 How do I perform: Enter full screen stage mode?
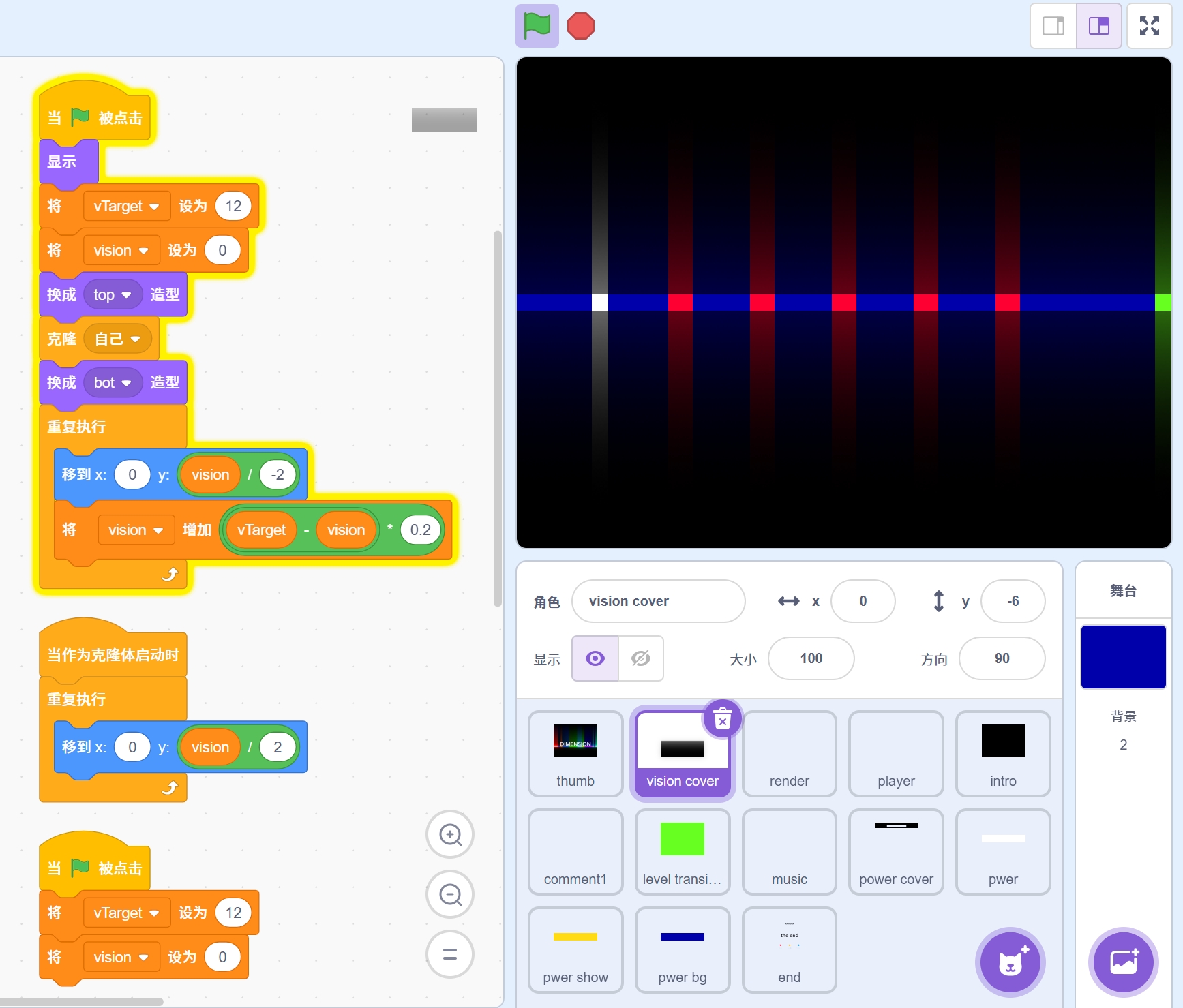[1149, 26]
